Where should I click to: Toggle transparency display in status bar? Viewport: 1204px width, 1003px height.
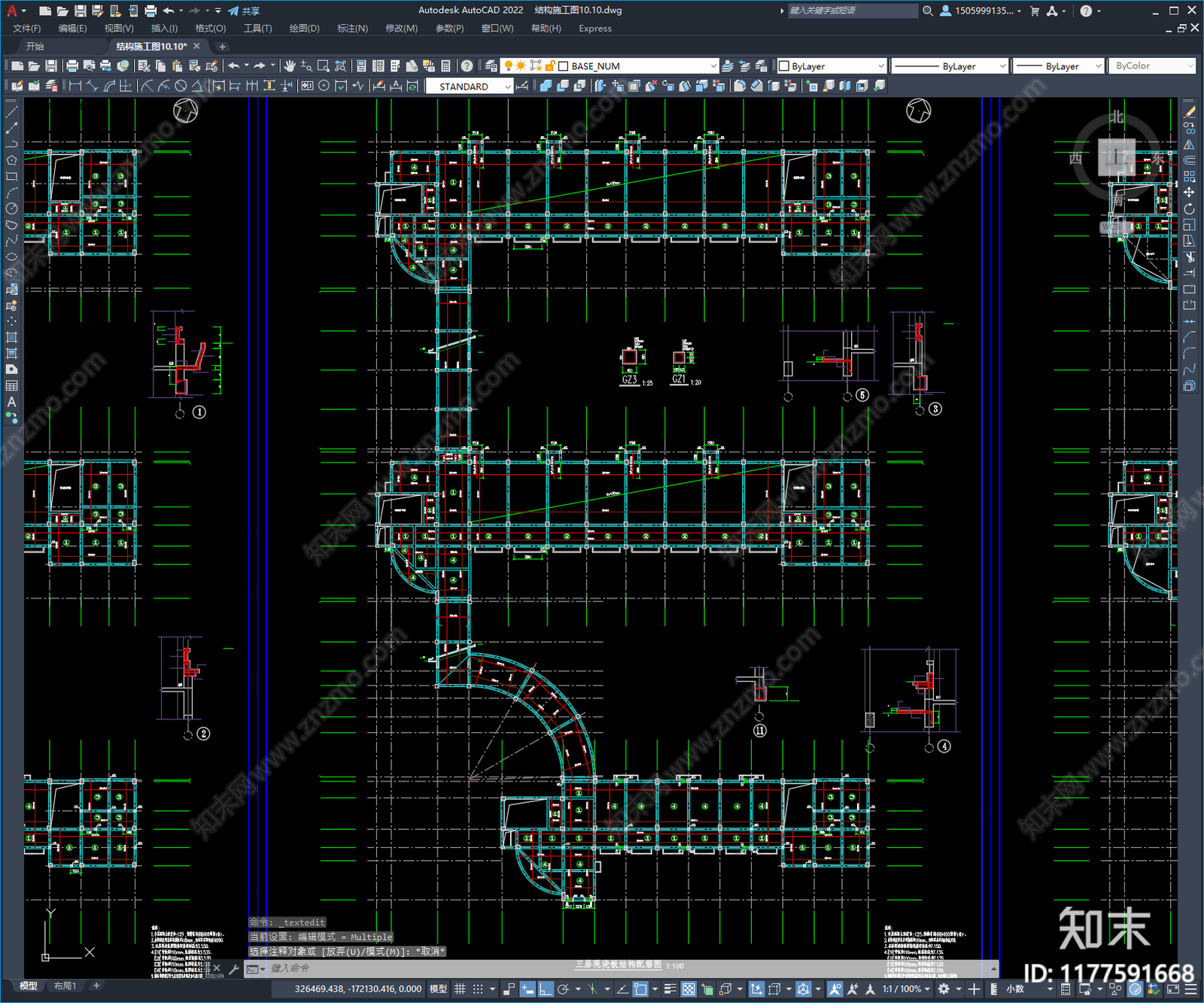click(688, 989)
